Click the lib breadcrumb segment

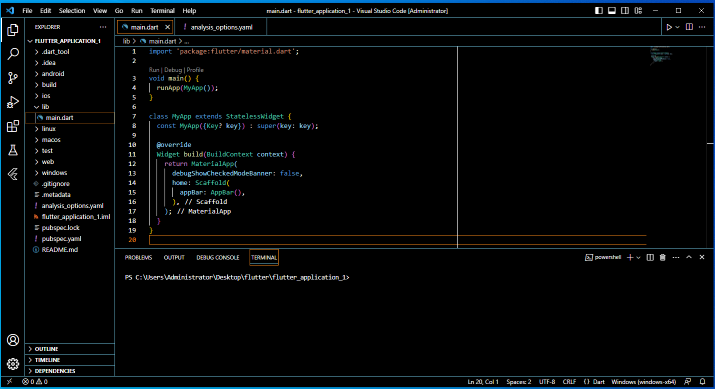126,41
